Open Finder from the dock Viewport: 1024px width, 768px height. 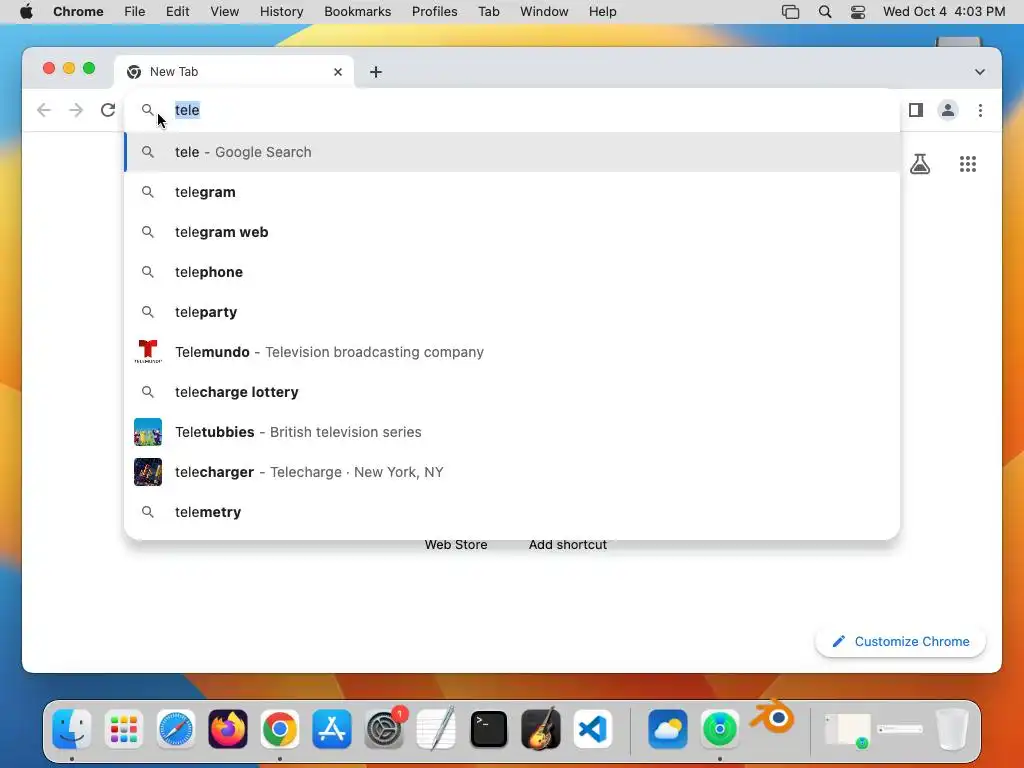71,729
